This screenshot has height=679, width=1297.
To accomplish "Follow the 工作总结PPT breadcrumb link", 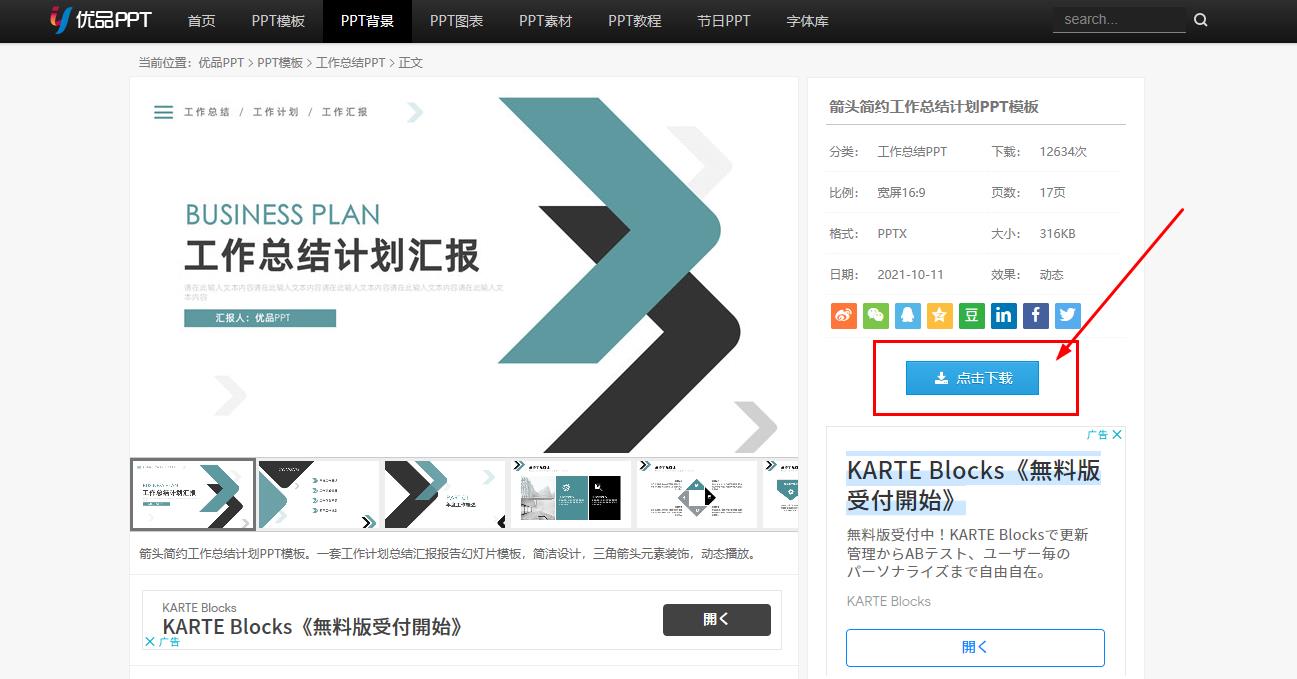I will tap(352, 62).
